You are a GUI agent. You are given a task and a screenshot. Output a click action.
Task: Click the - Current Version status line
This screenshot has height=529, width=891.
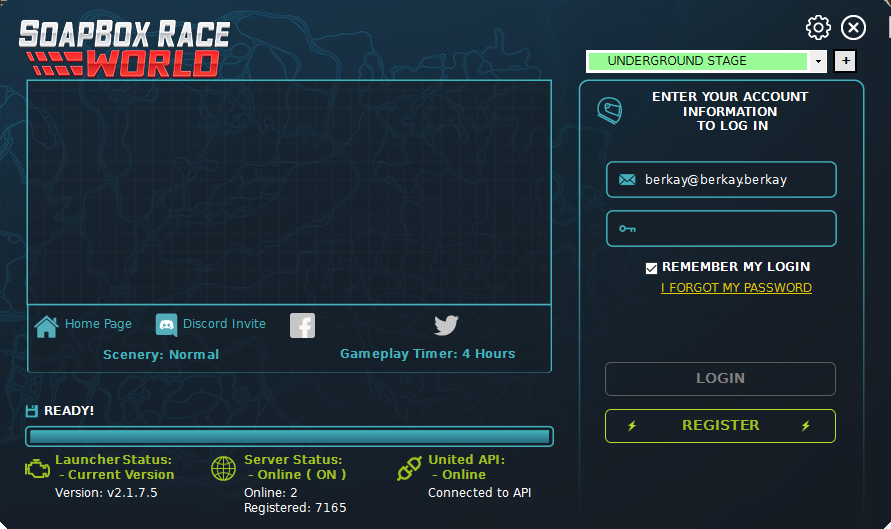tap(116, 474)
